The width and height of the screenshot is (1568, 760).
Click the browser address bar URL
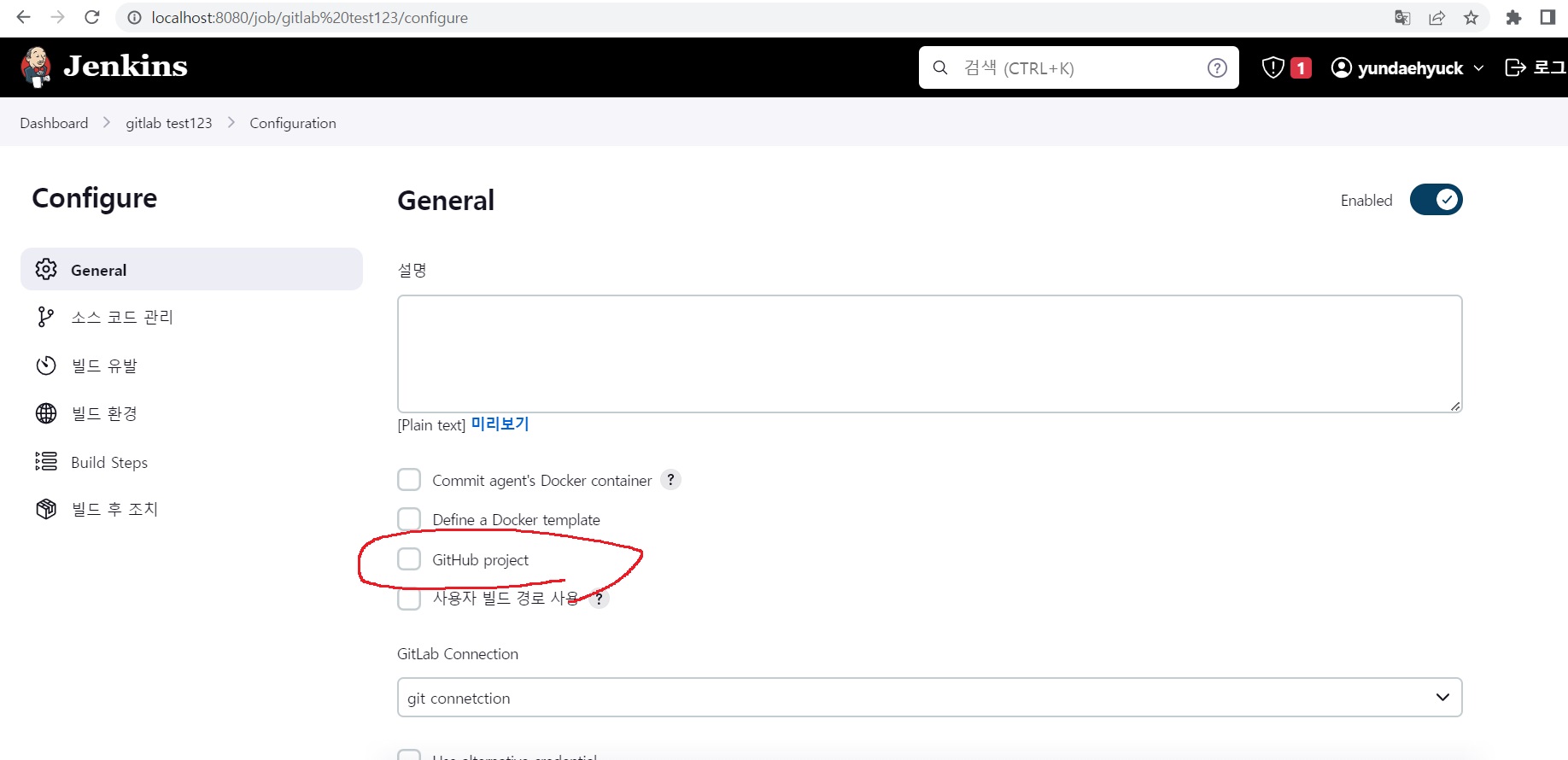[309, 17]
